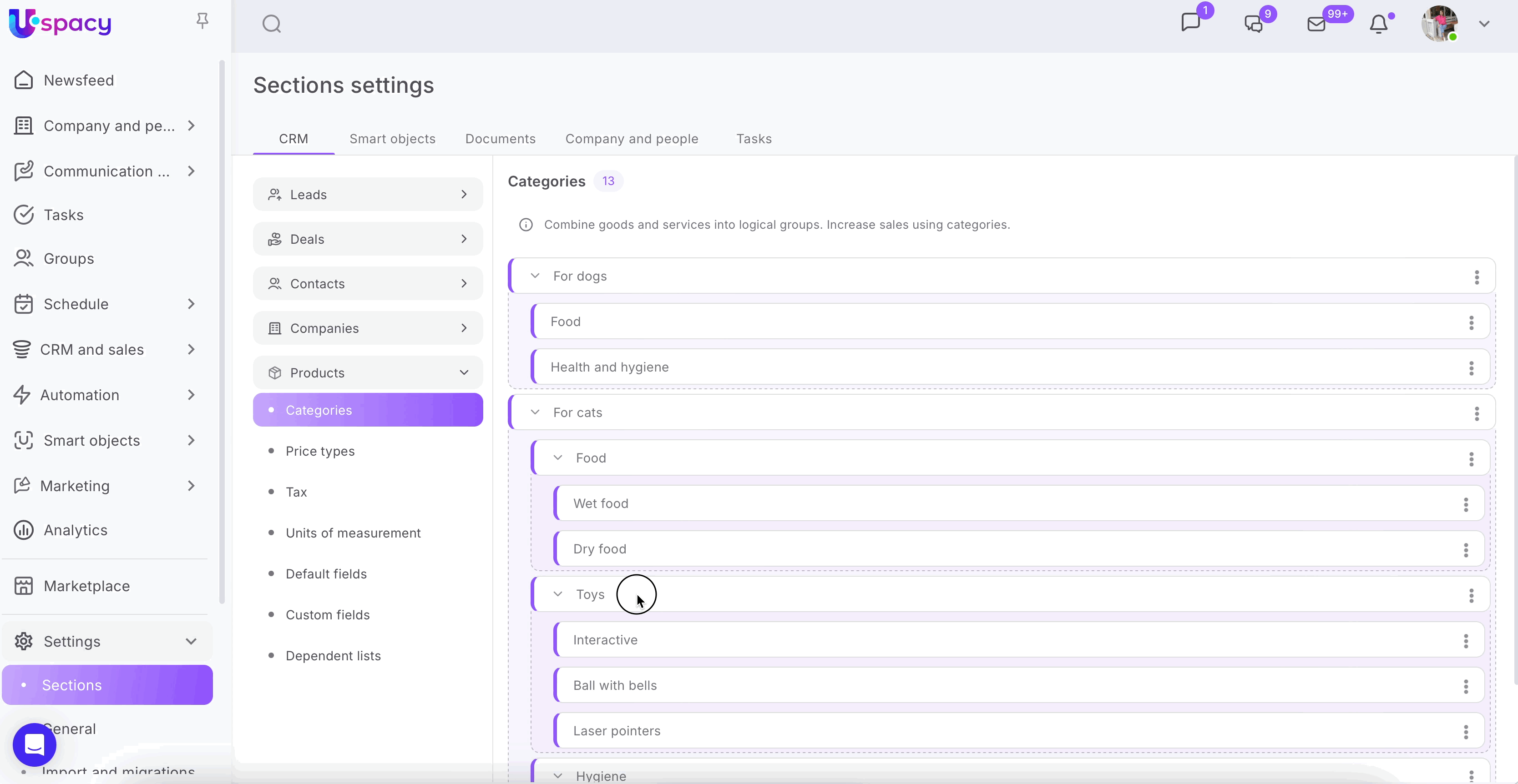Collapse the Products settings group

[464, 373]
